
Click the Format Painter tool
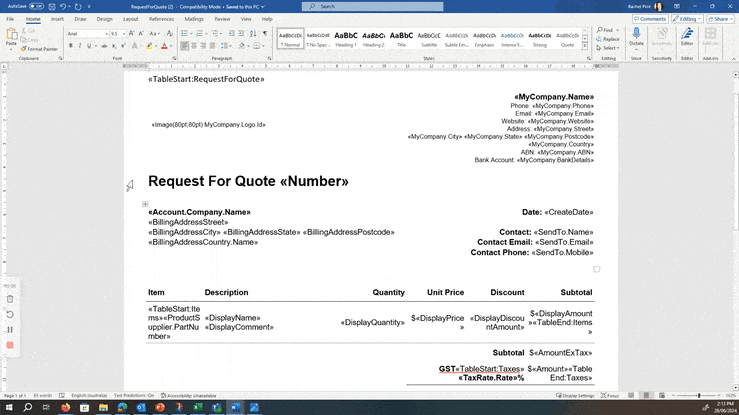[41, 48]
